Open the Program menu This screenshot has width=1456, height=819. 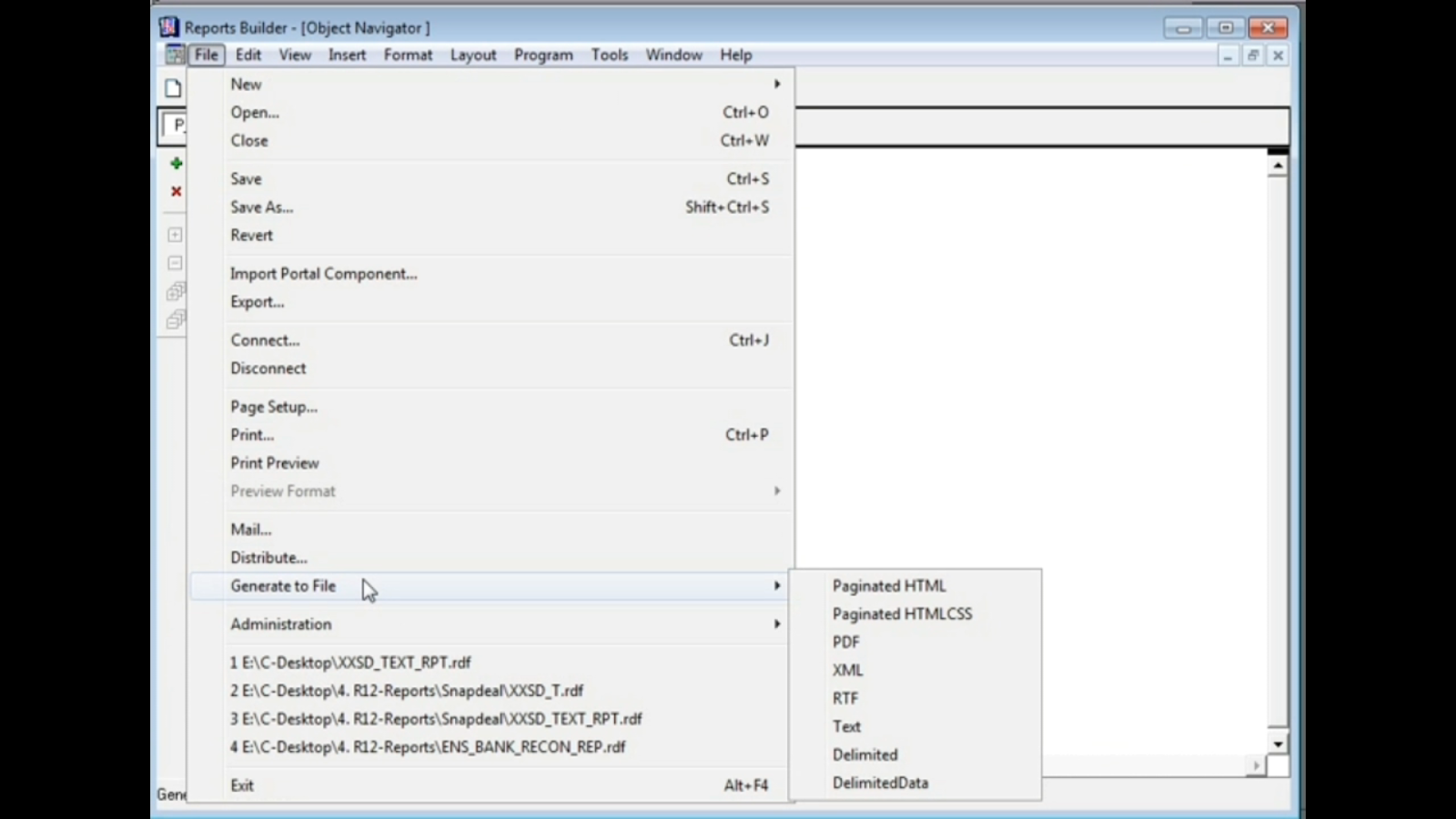point(542,55)
